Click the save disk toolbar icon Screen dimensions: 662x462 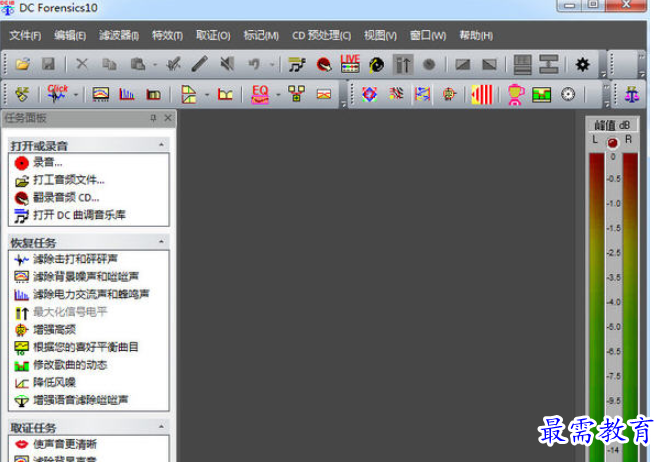click(x=49, y=64)
